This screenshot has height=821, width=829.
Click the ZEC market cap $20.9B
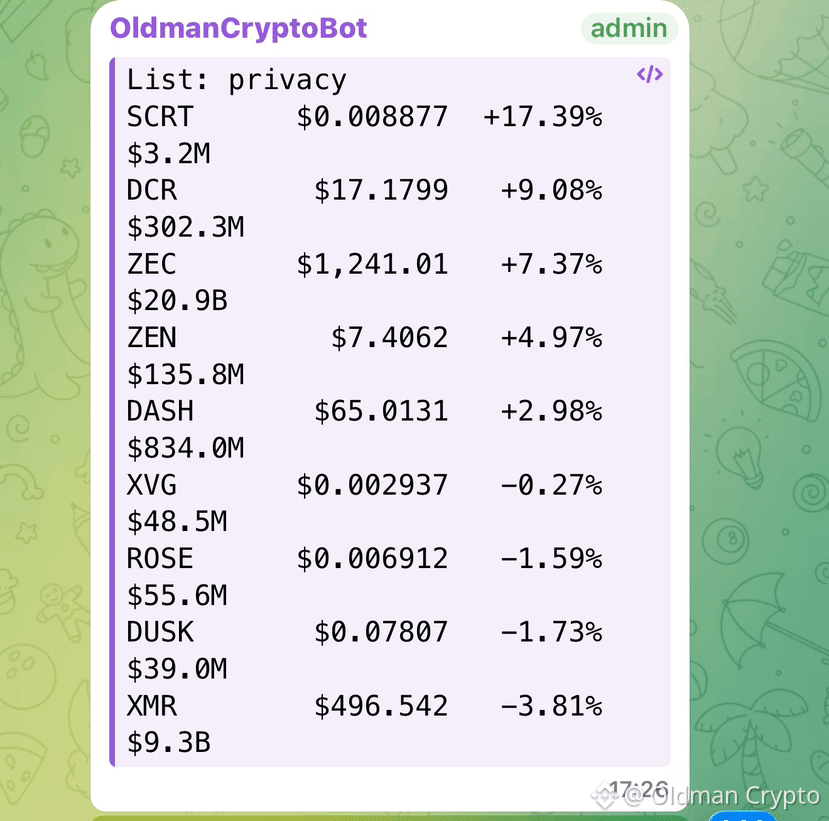coord(177,301)
